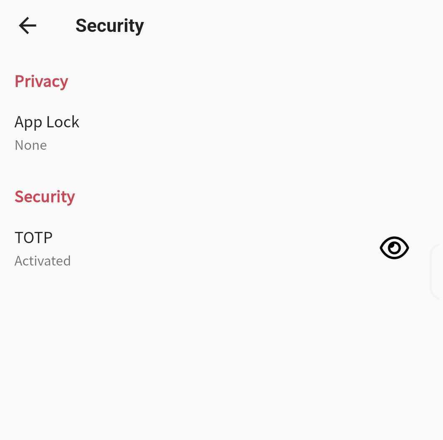Select the red Privacy section header
This screenshot has height=440, width=443.
41,81
